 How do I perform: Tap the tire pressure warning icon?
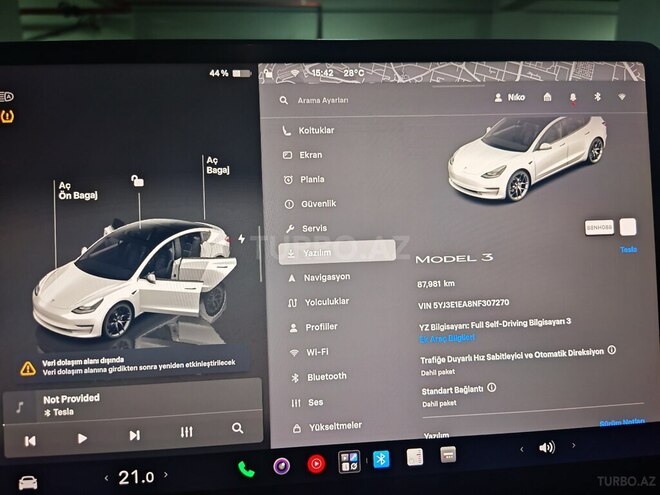(x=7, y=116)
